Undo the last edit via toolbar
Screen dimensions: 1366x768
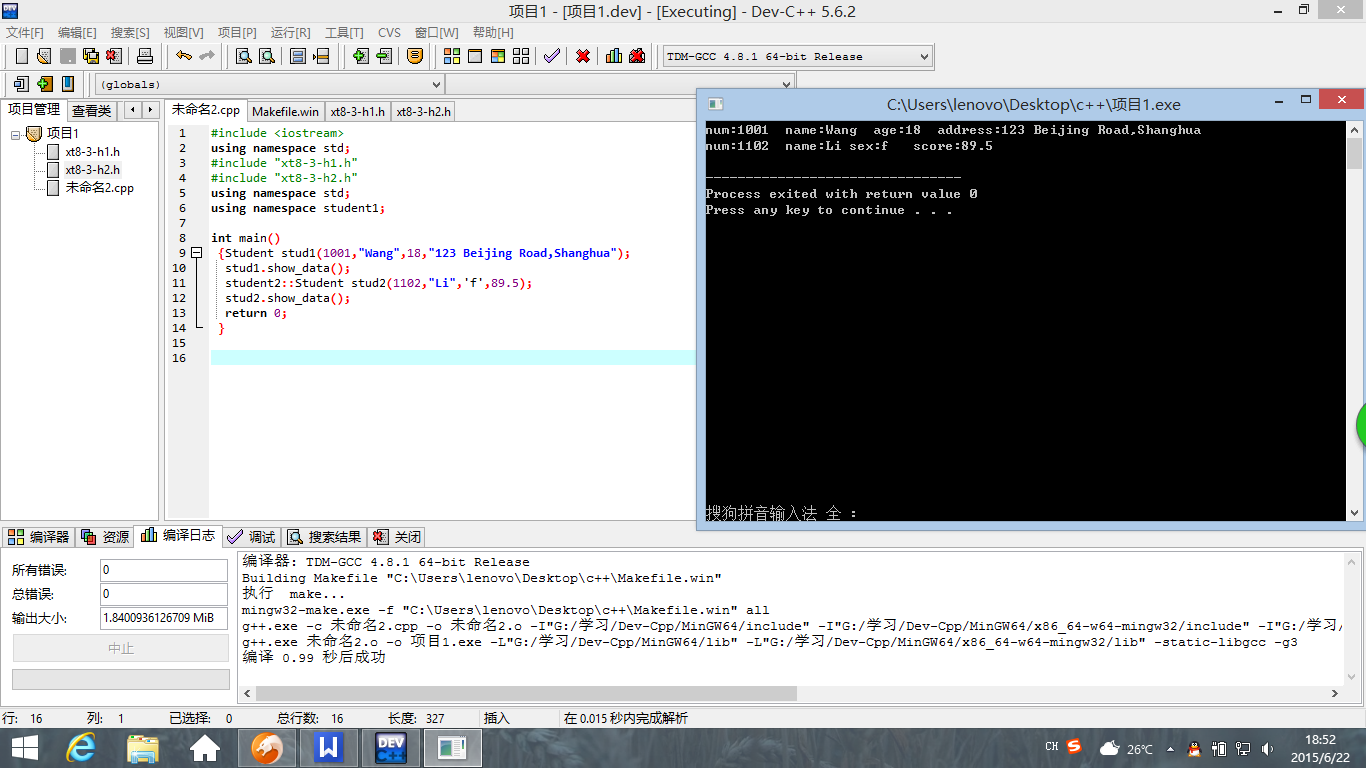[184, 56]
